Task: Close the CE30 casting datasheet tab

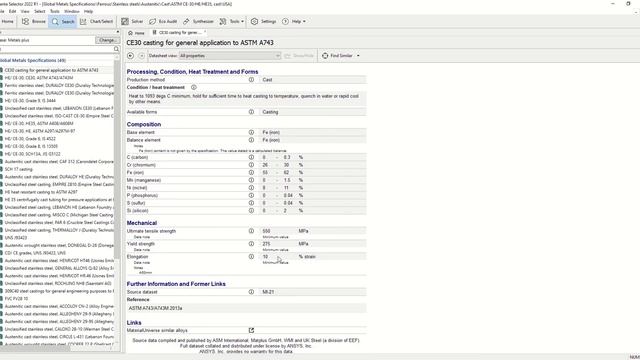Action: 205,32
